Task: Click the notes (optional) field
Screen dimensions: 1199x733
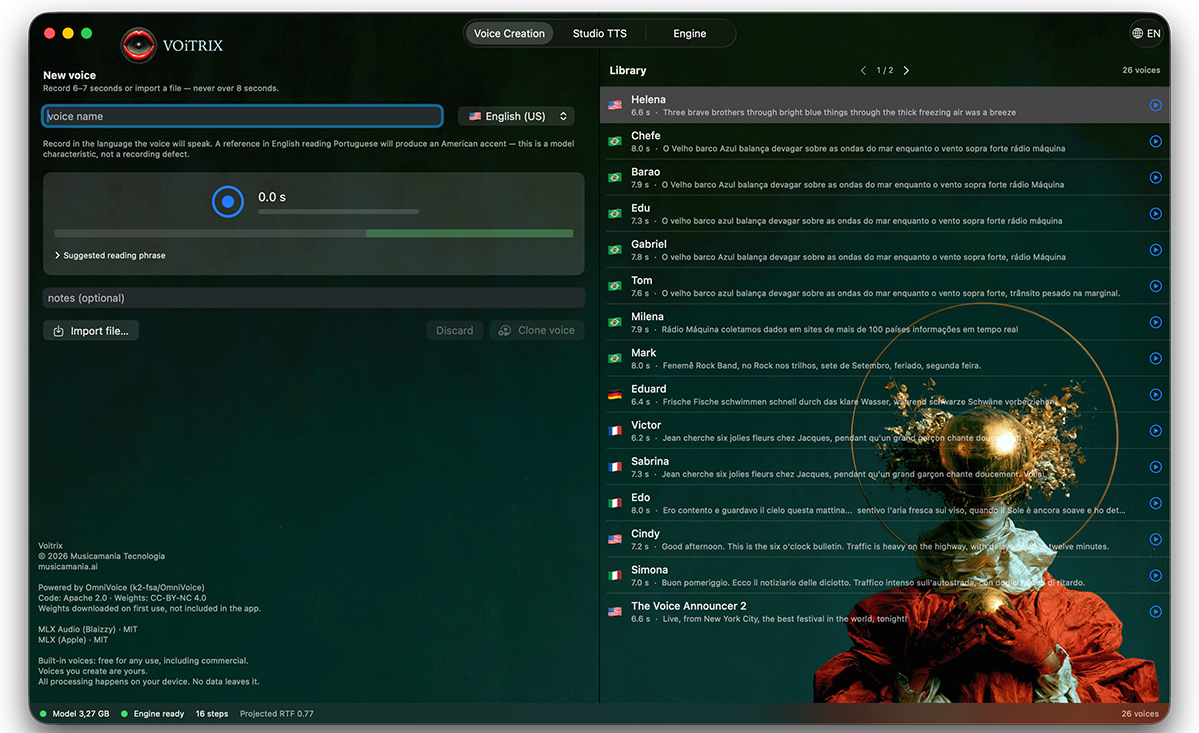Action: 314,298
